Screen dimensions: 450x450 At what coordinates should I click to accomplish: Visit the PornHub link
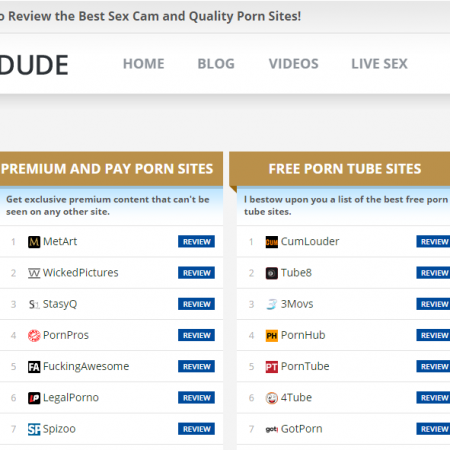(x=303, y=335)
